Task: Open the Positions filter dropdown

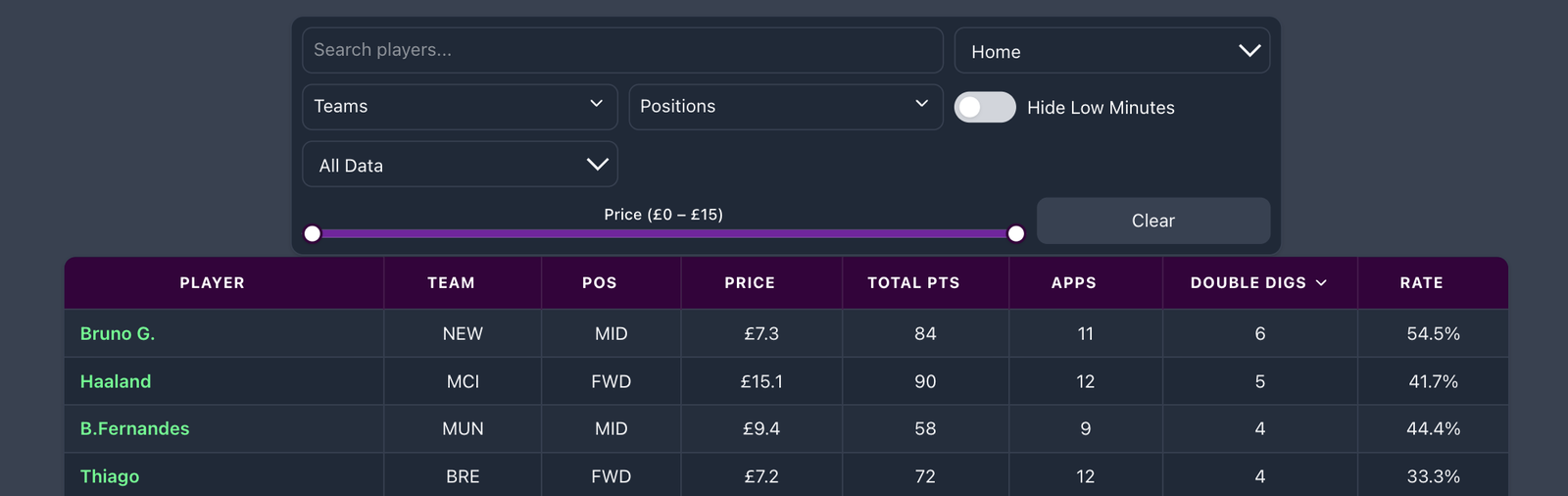Action: (785, 107)
